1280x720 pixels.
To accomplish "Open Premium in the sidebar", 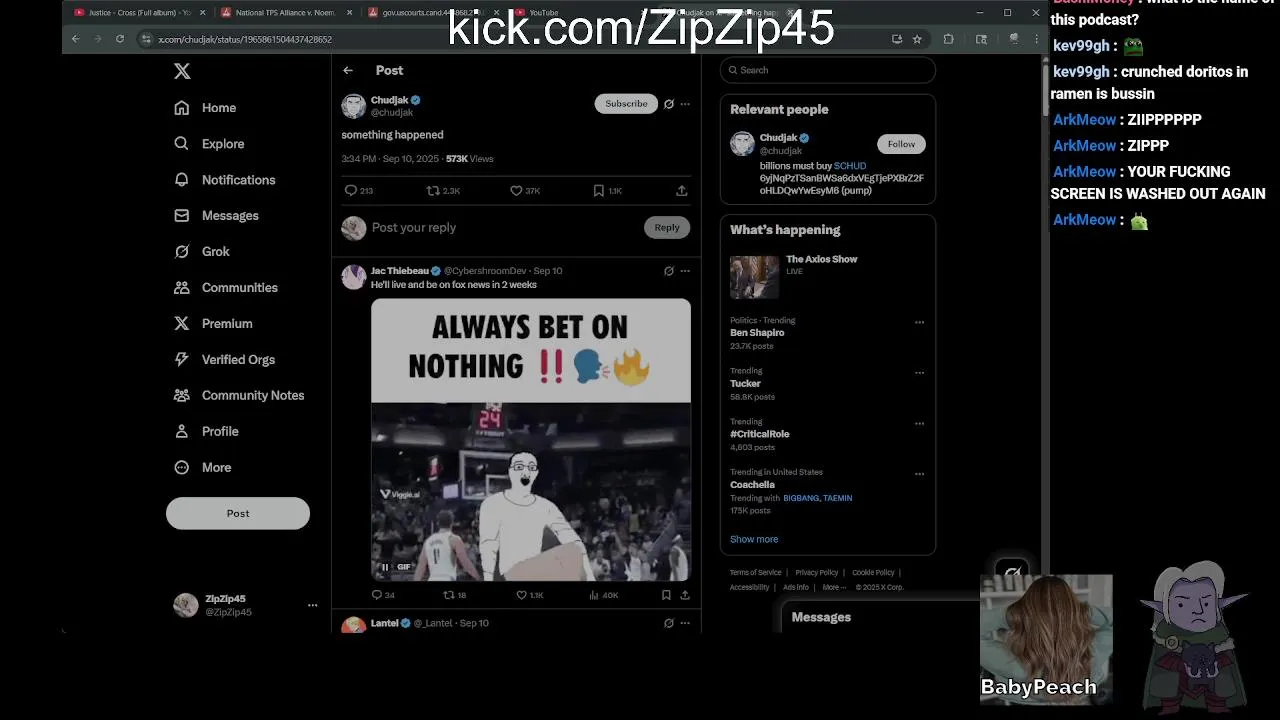I will click(213, 324).
